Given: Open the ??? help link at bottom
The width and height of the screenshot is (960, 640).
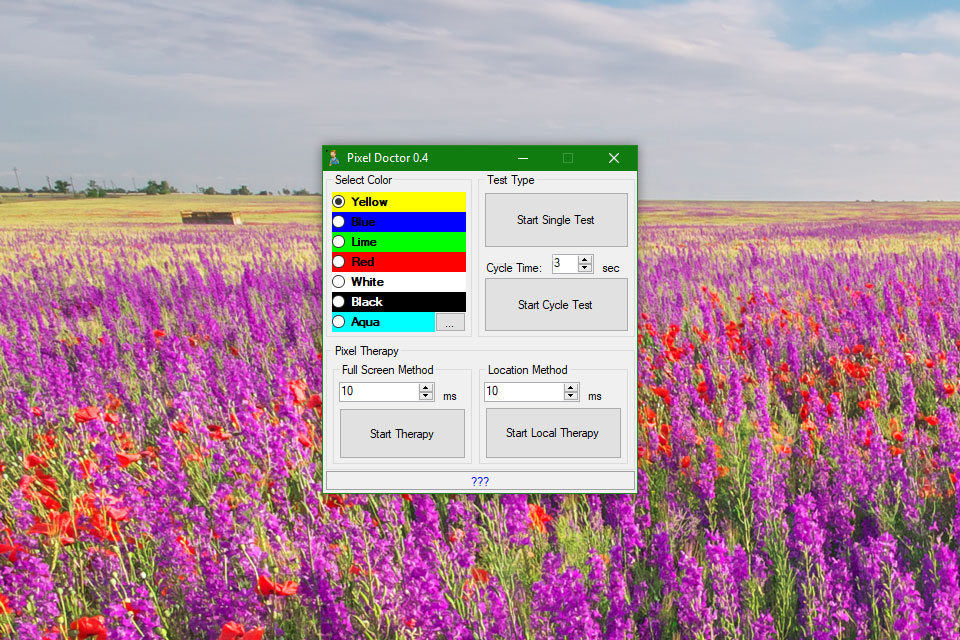Looking at the screenshot, I should pyautogui.click(x=480, y=481).
